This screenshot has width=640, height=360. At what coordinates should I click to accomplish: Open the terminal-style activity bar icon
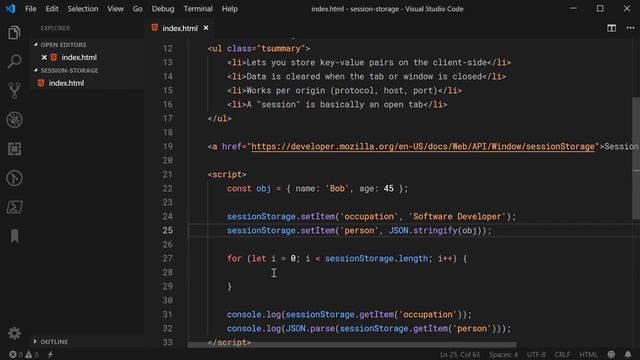click(x=14, y=207)
